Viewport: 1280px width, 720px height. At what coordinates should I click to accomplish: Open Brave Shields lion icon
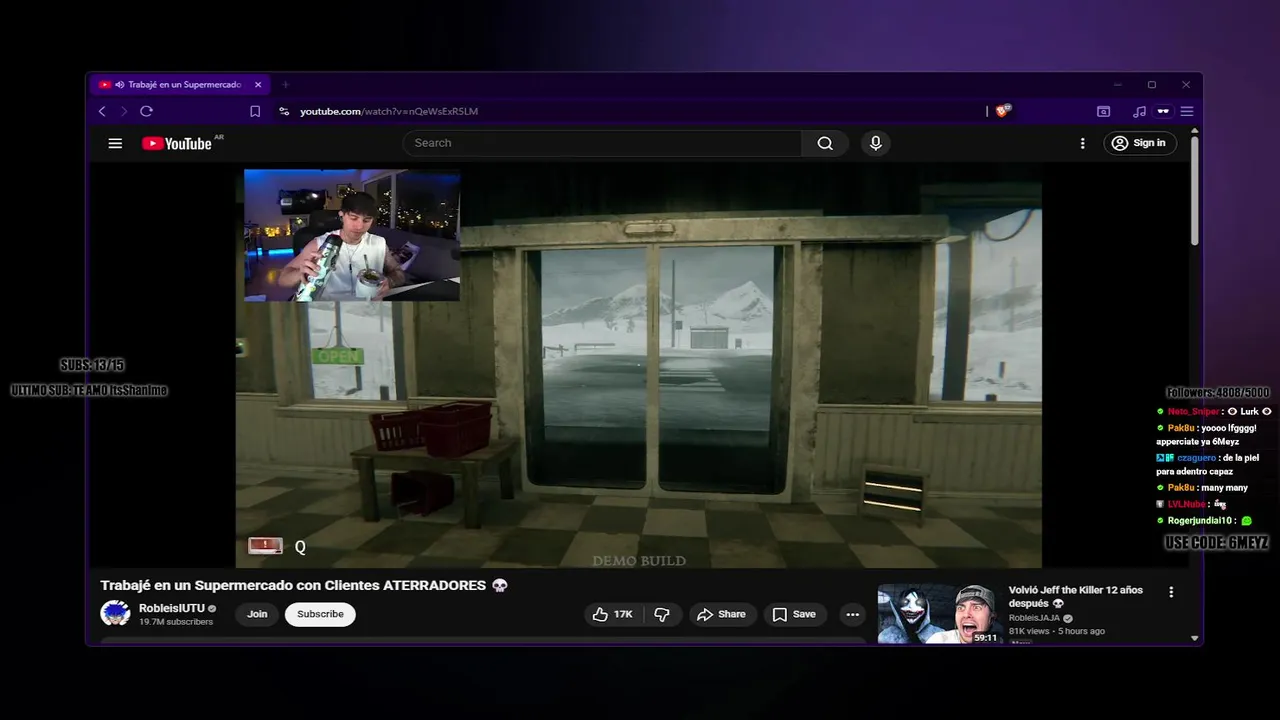click(x=1003, y=111)
